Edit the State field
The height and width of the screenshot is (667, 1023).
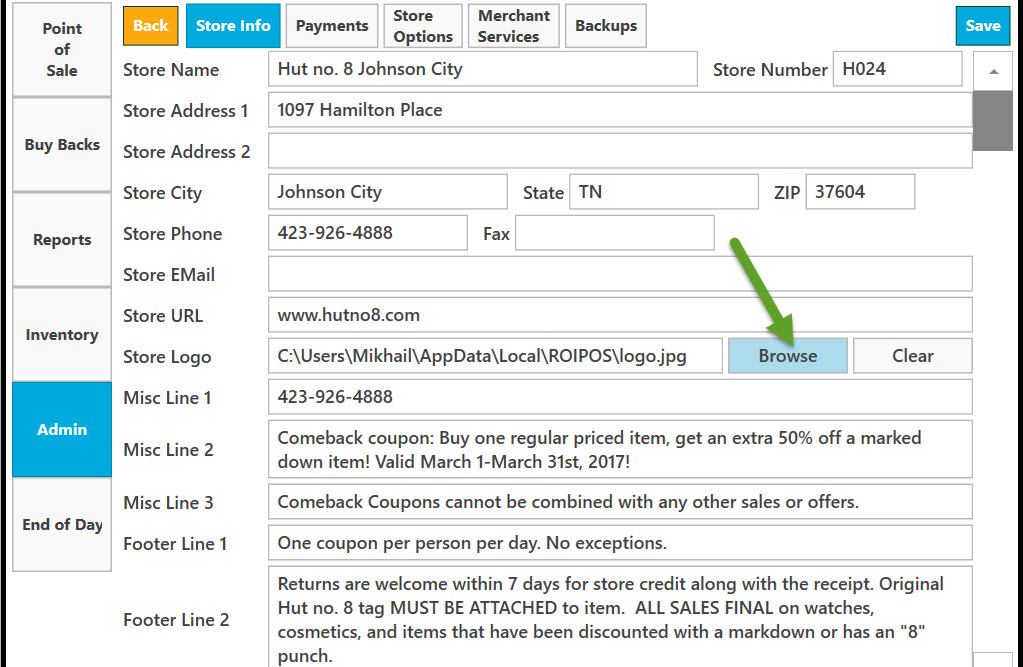click(664, 192)
